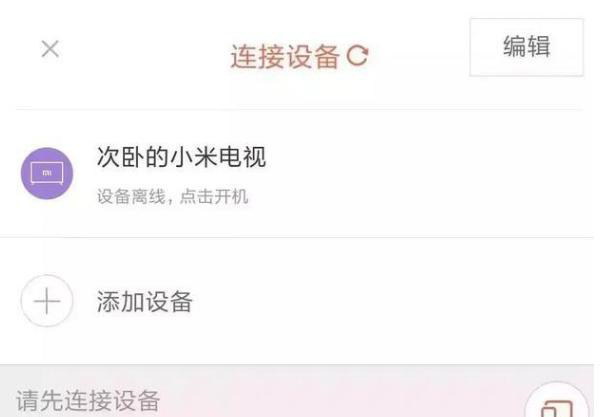Click the 连接设备 title text
The width and height of the screenshot is (610, 417).
point(285,57)
